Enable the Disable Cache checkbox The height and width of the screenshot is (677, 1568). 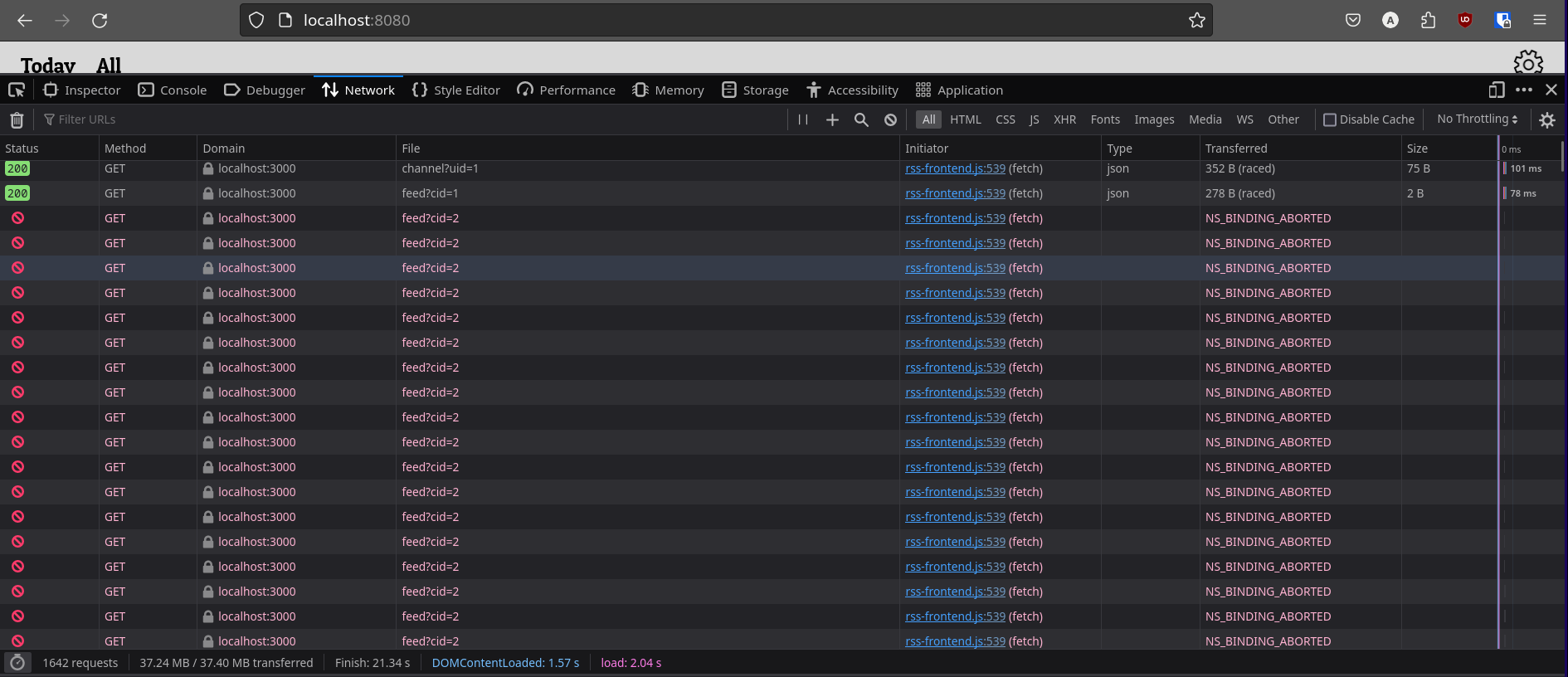coord(1330,119)
